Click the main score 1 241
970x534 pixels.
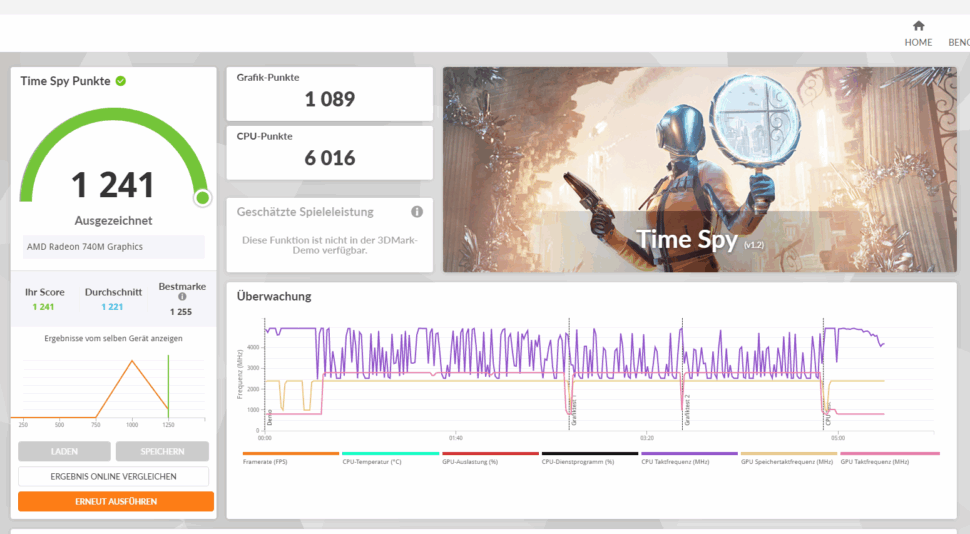(113, 185)
